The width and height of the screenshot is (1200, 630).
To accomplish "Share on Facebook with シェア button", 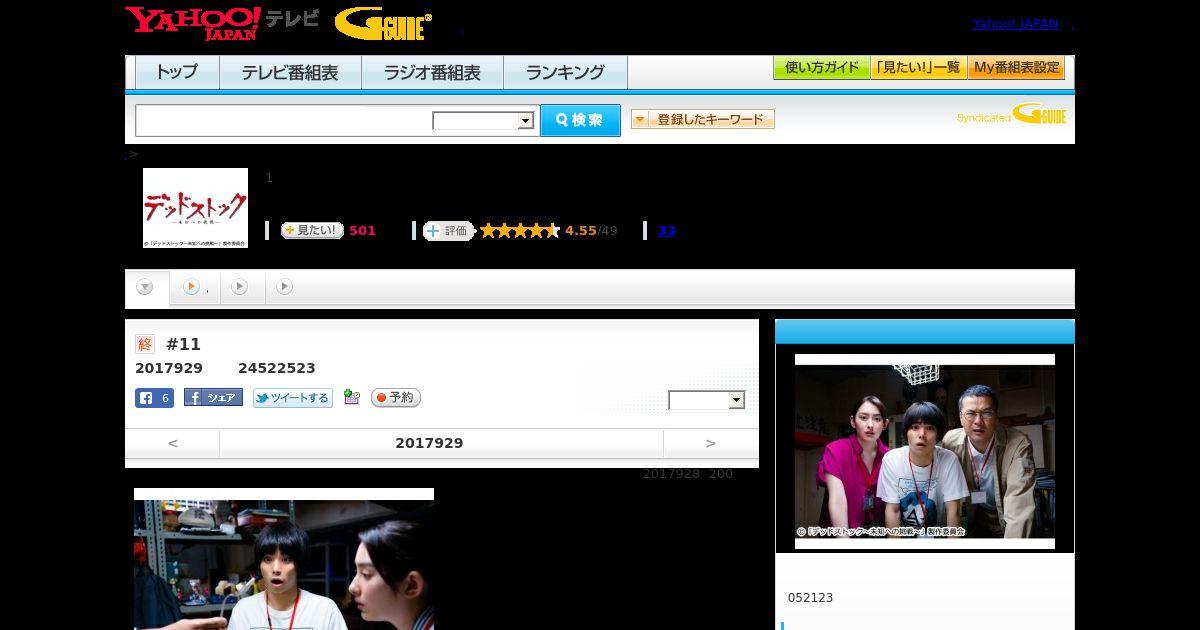I will 213,398.
